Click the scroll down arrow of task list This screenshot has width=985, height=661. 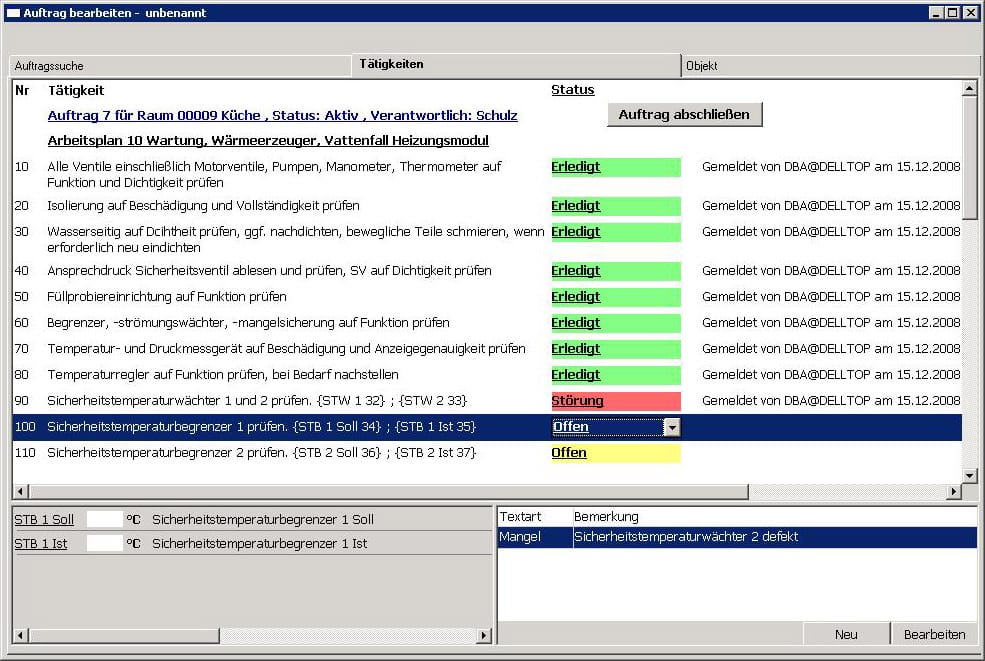970,476
